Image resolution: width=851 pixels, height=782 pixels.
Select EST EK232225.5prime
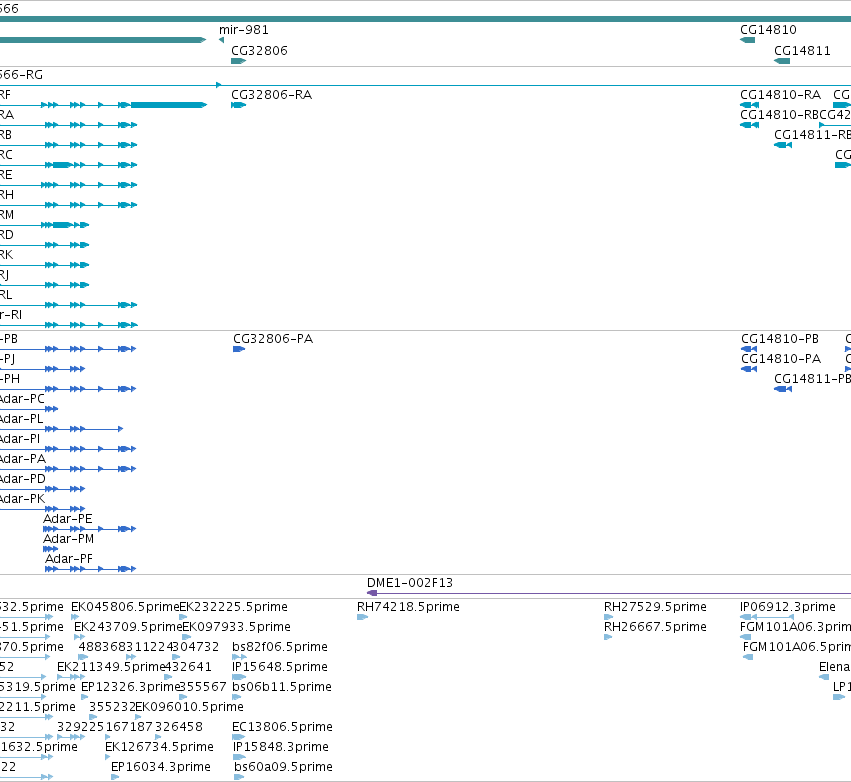pyautogui.click(x=233, y=607)
